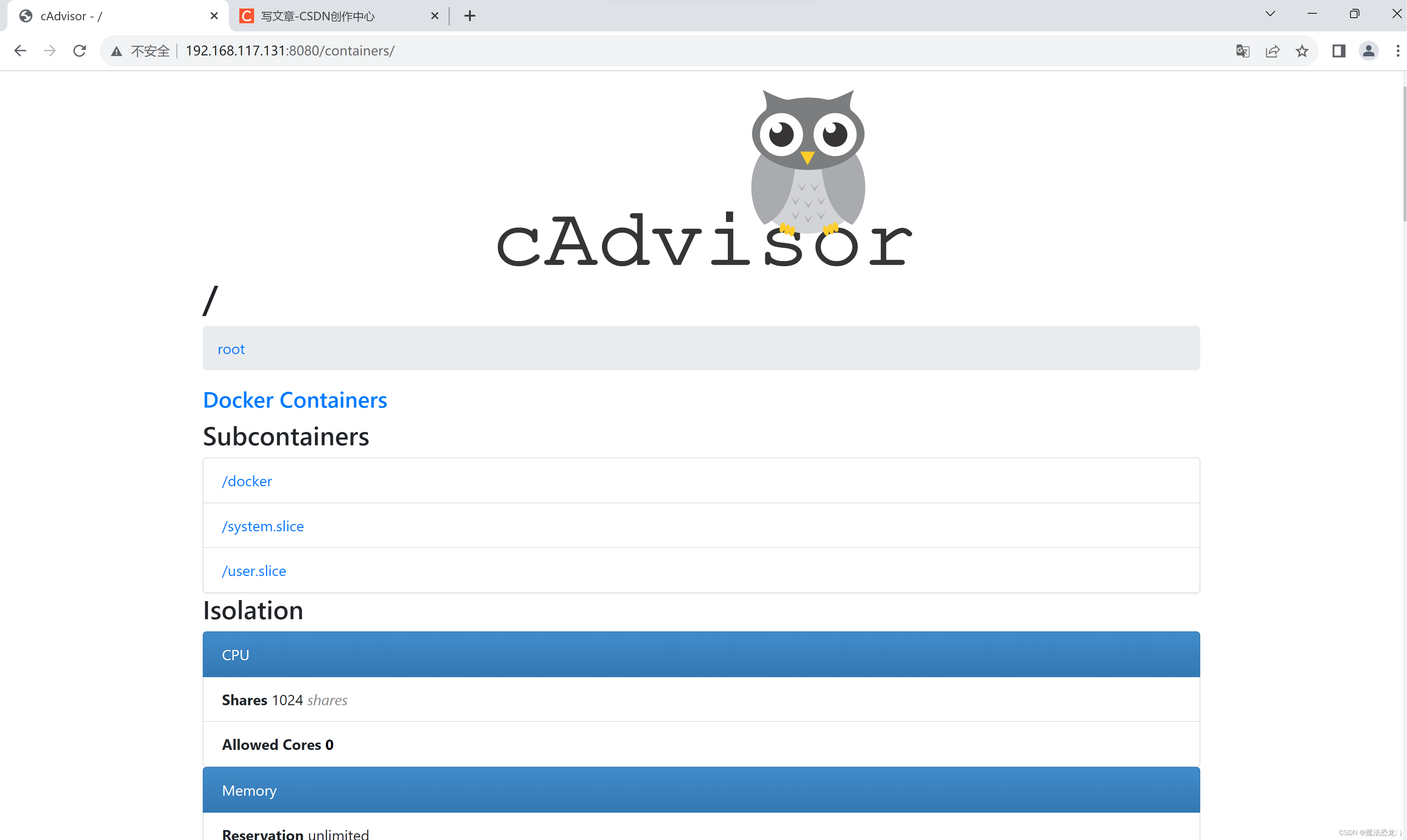Toggle the browser side panel icon

point(1339,51)
